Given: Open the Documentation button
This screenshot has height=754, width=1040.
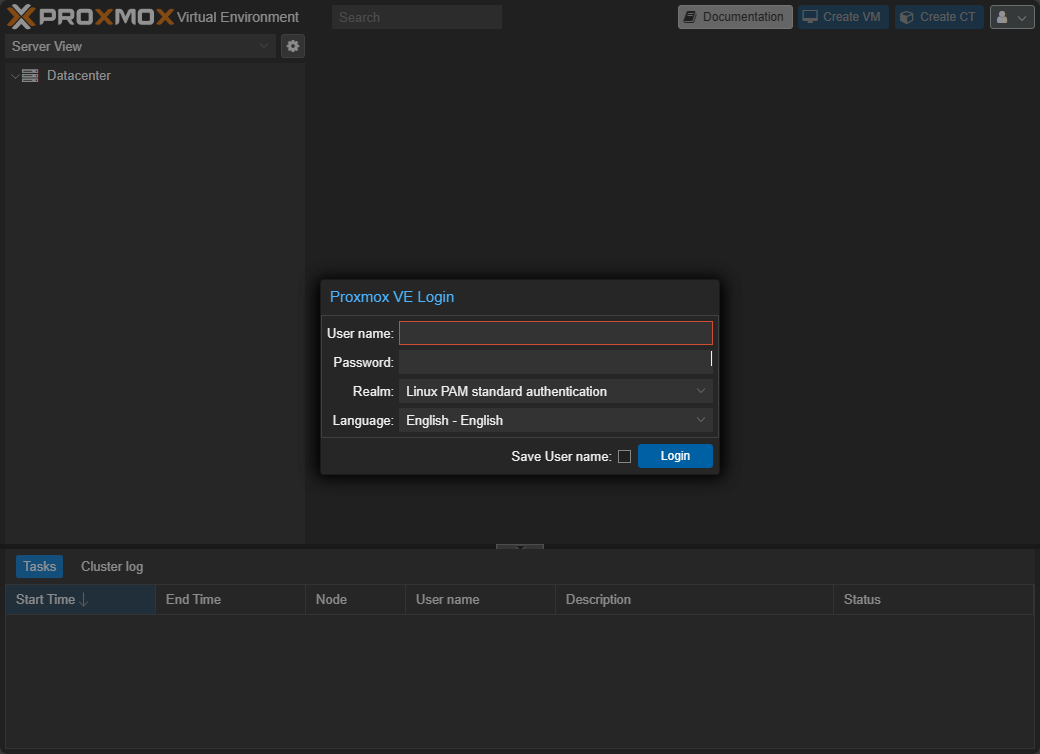Looking at the screenshot, I should [x=734, y=17].
